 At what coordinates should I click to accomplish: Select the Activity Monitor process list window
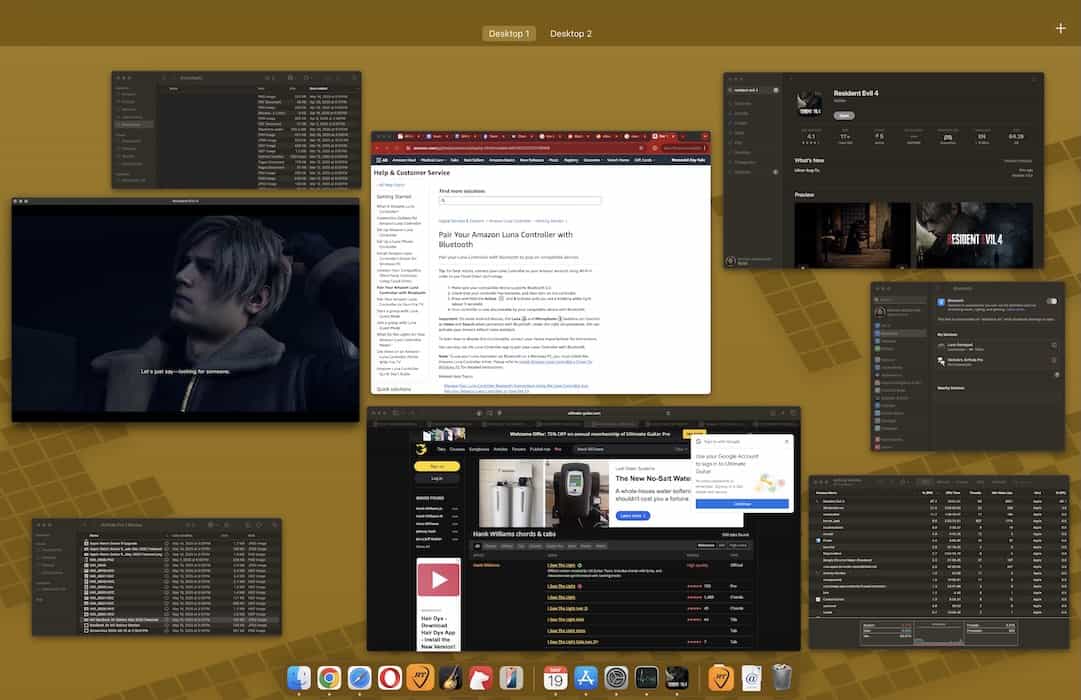point(937,560)
